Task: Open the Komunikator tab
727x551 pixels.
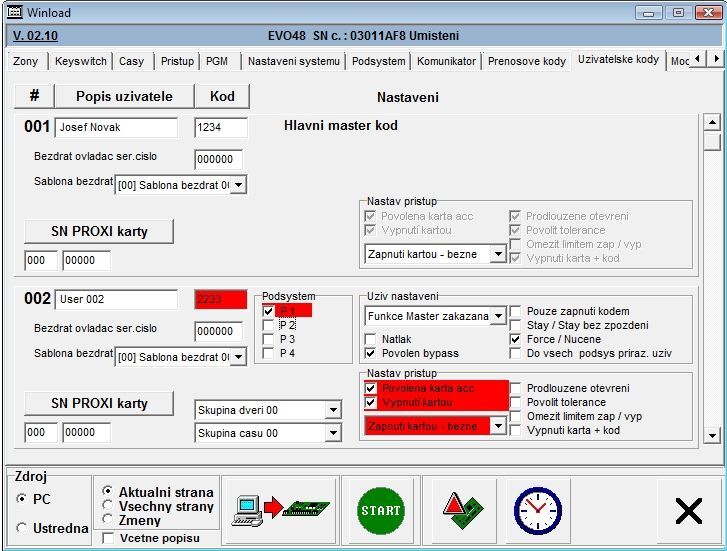Action: (x=446, y=61)
